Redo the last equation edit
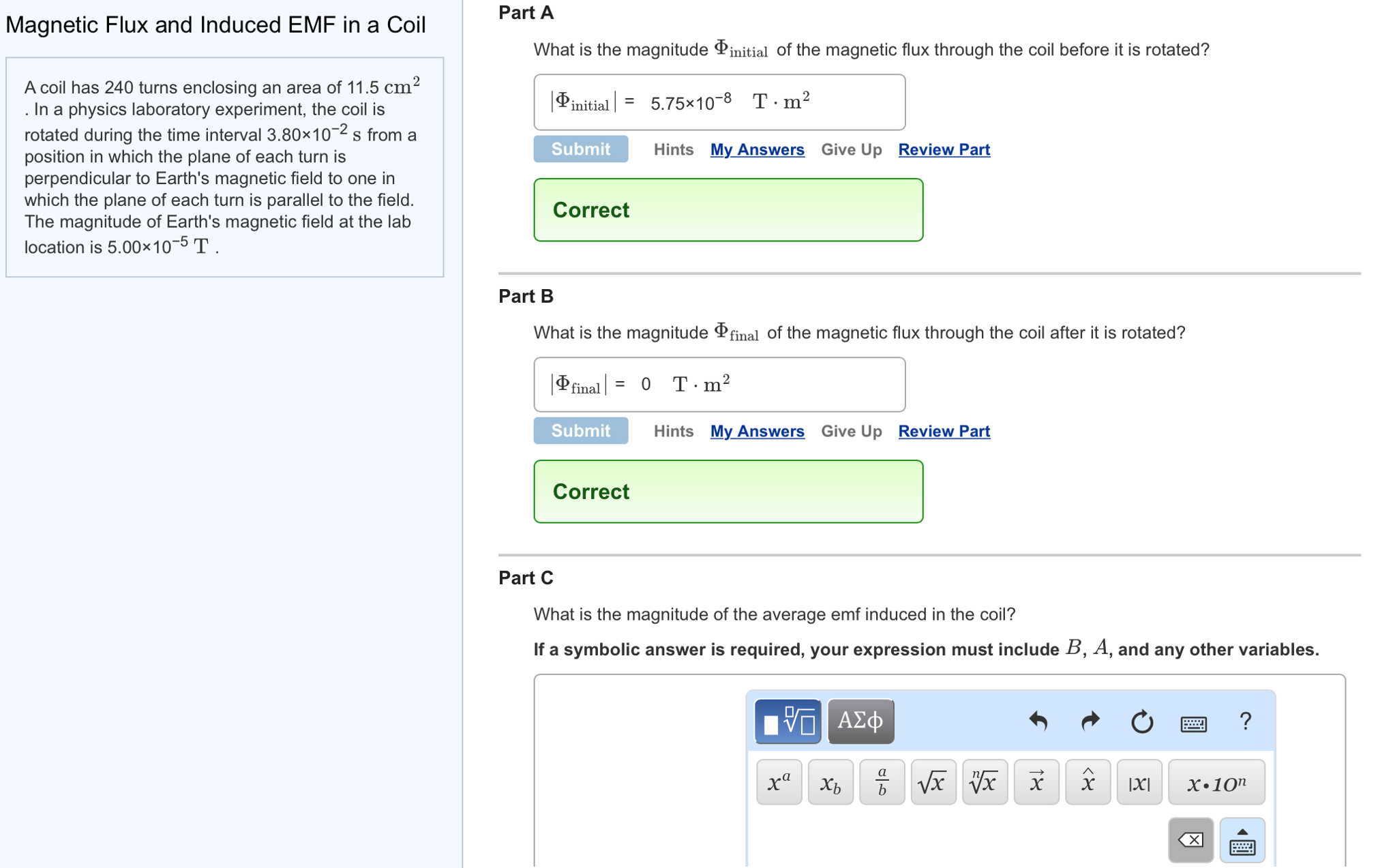 click(x=1089, y=722)
